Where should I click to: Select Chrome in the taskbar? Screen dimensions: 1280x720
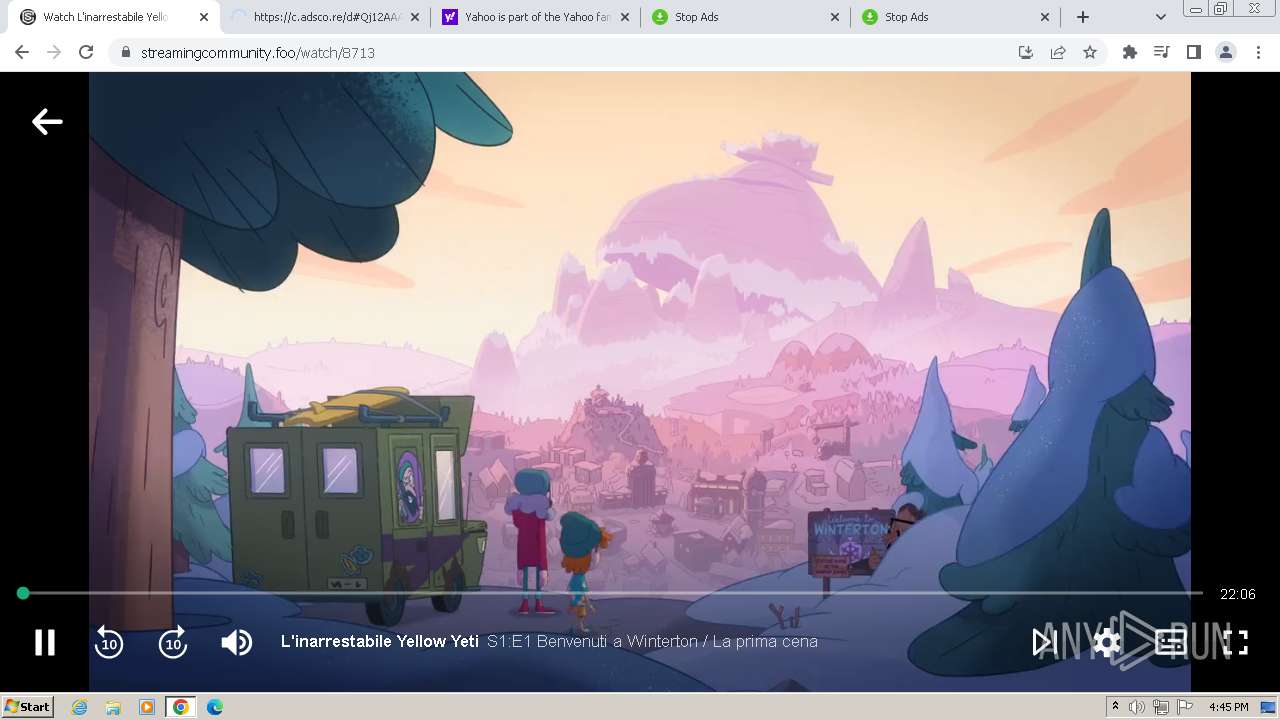point(181,707)
